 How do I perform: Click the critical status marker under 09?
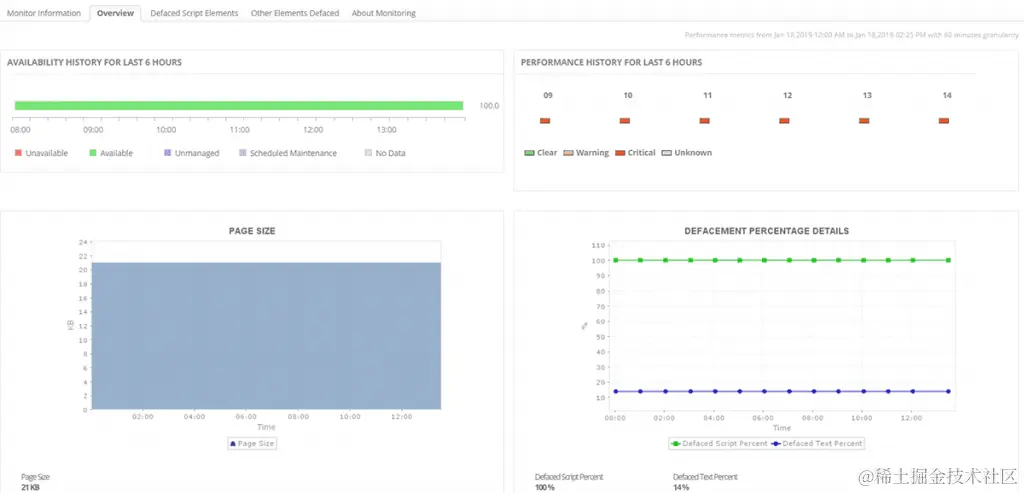tap(545, 121)
